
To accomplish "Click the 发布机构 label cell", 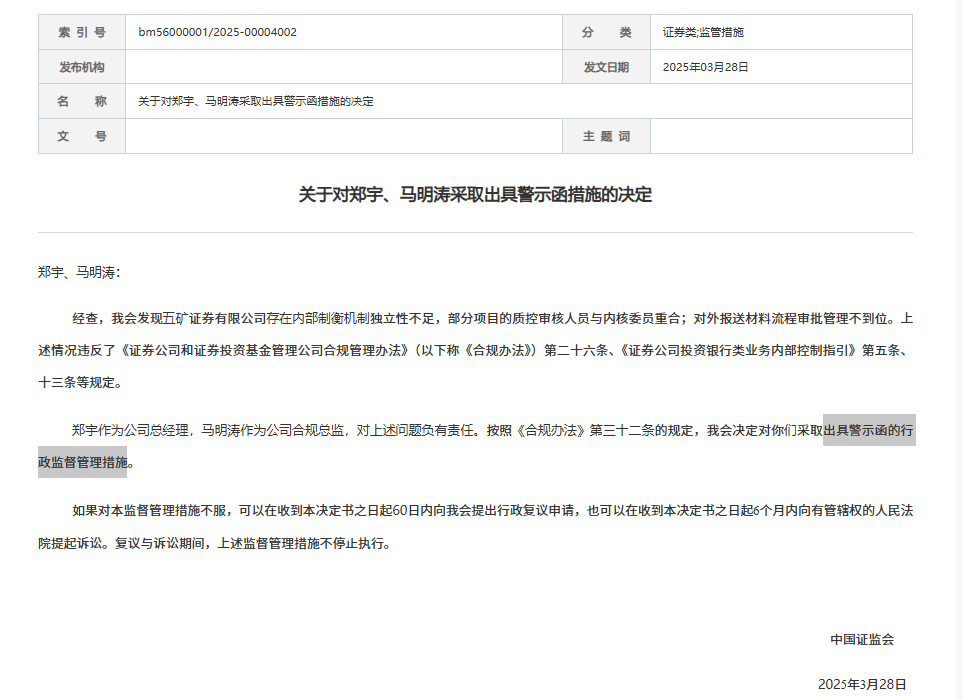I will click(81, 66).
